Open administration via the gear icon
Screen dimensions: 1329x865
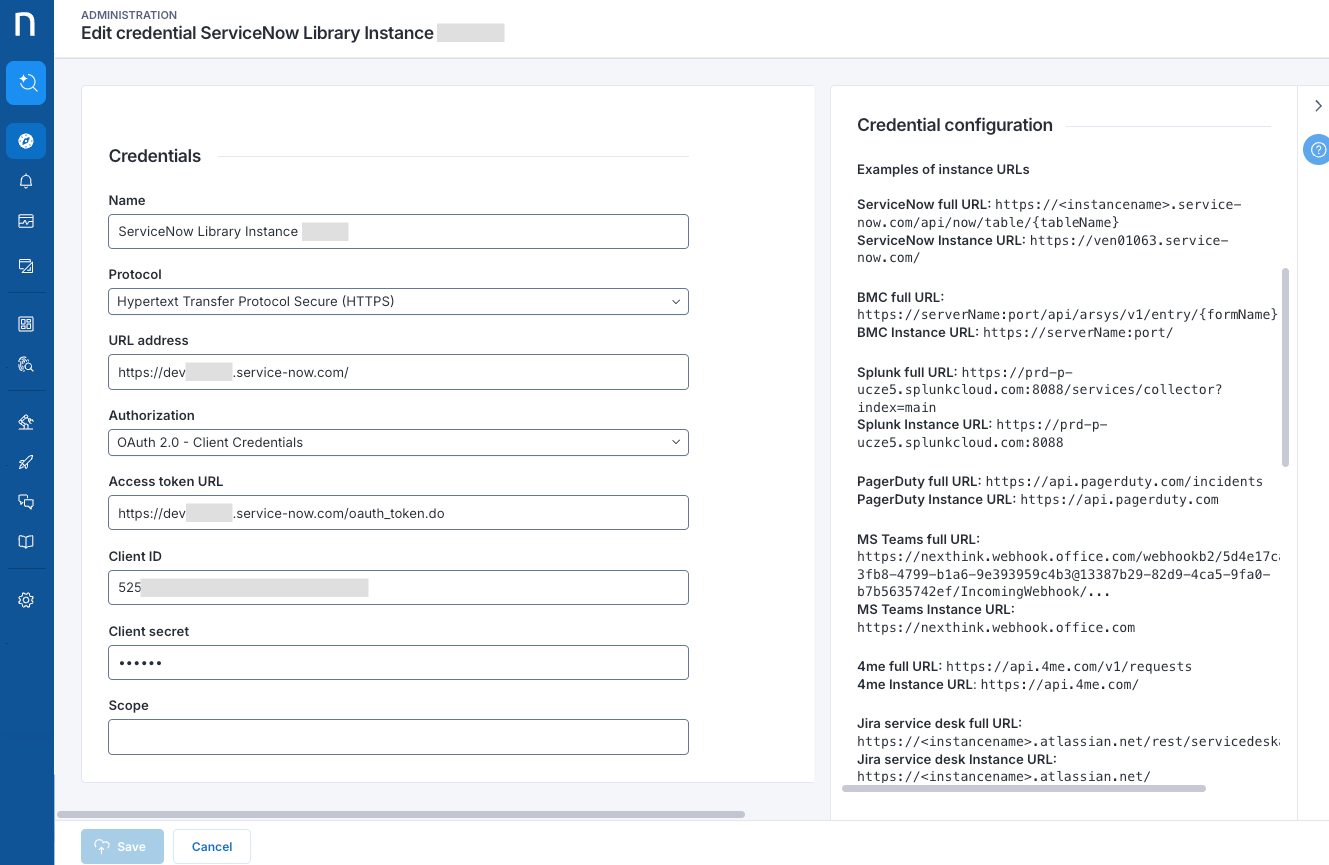(x=26, y=600)
